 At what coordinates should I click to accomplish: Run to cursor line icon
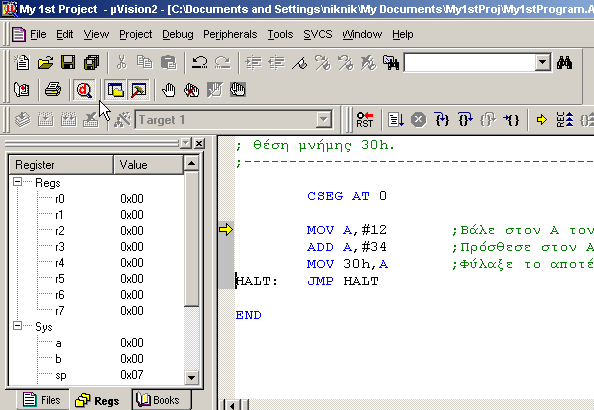coord(511,120)
